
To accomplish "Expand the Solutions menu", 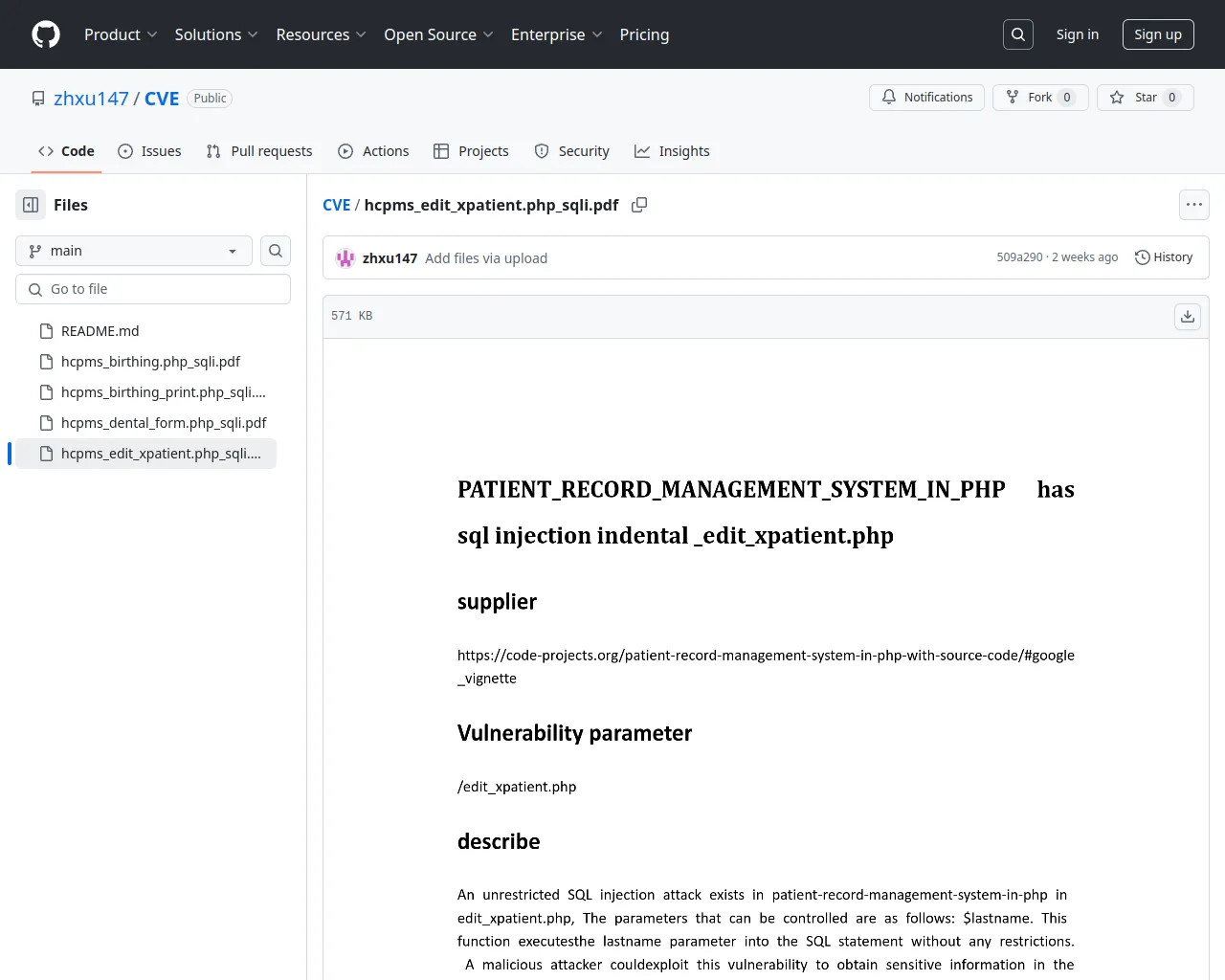I will tap(216, 34).
